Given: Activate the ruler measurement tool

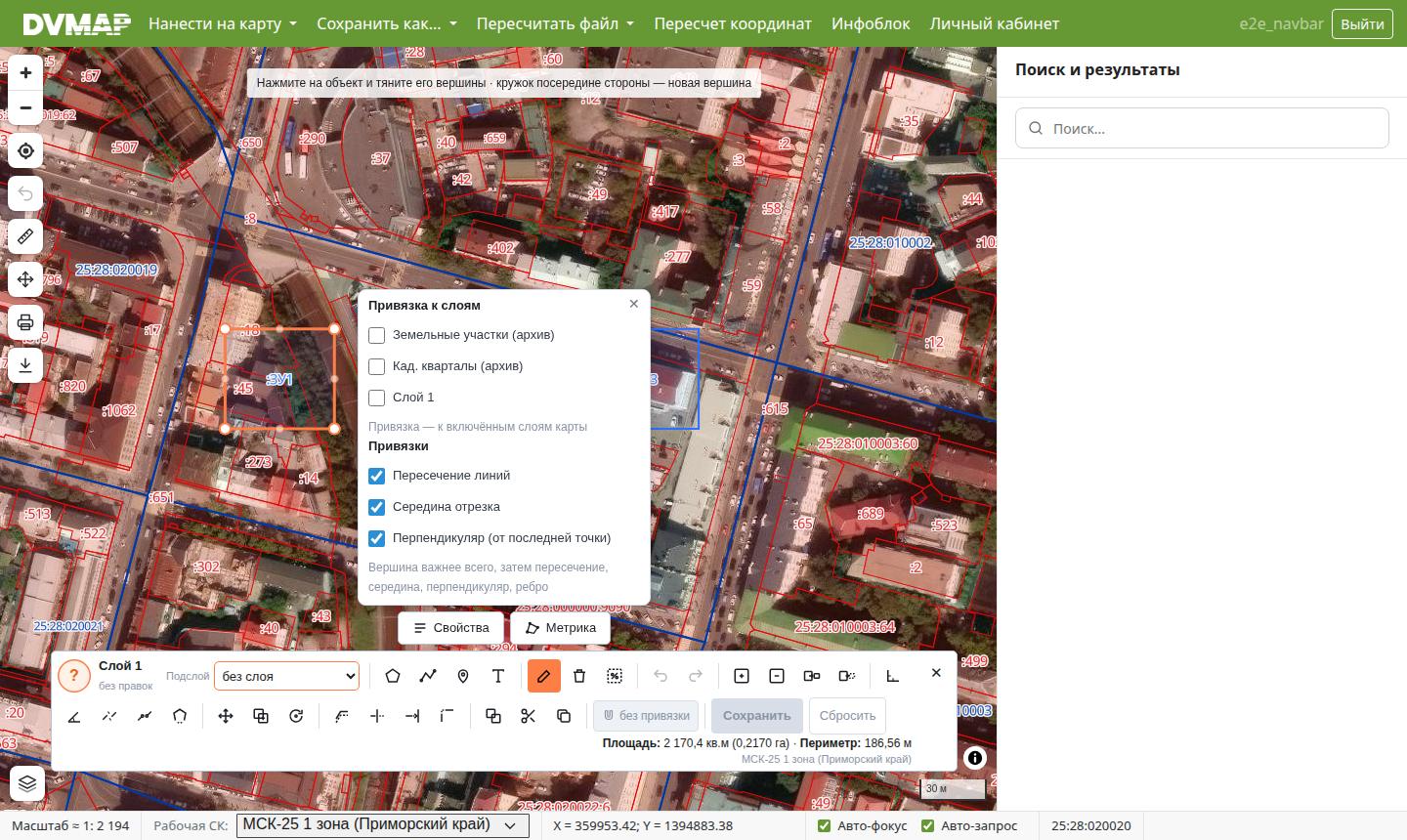Looking at the screenshot, I should coord(25,236).
